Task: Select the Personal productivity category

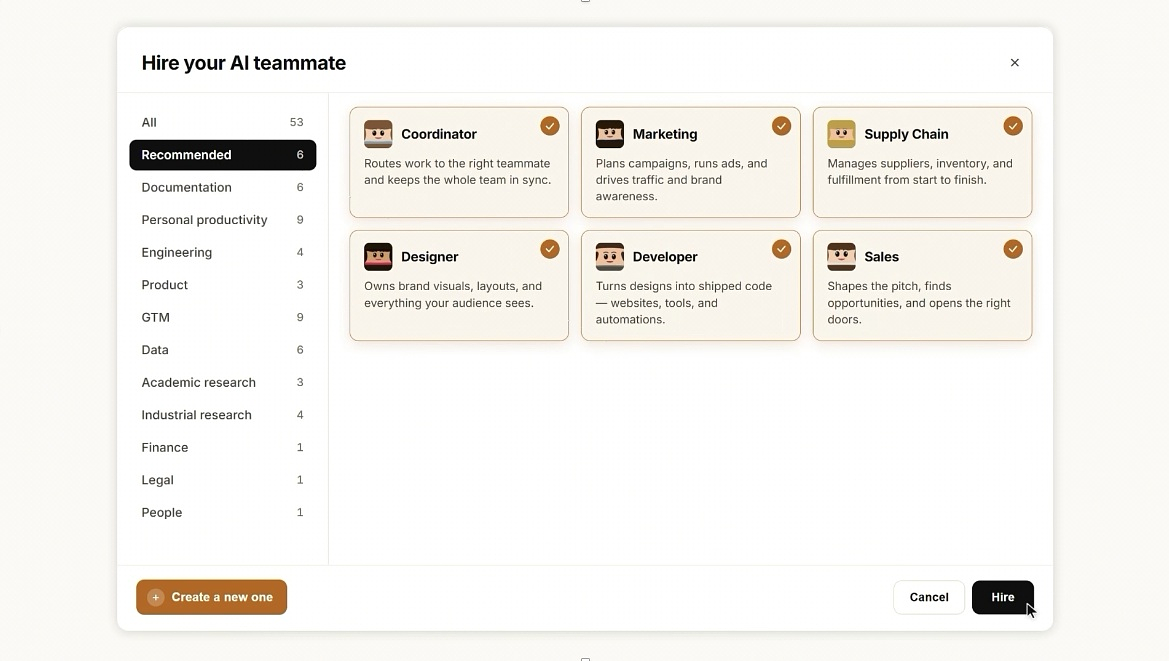Action: pyautogui.click(x=222, y=220)
